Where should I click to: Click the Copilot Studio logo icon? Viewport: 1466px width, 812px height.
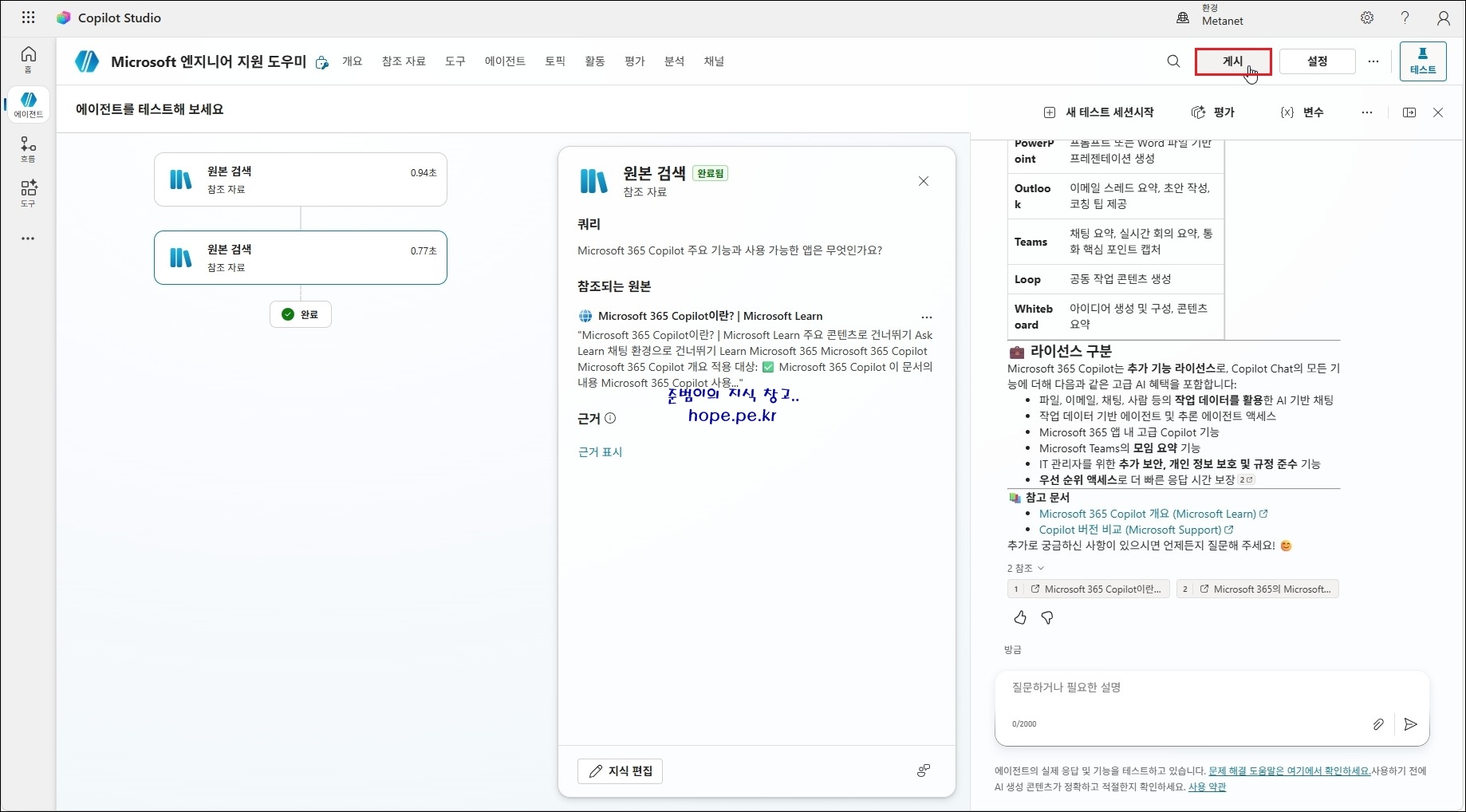pos(64,18)
